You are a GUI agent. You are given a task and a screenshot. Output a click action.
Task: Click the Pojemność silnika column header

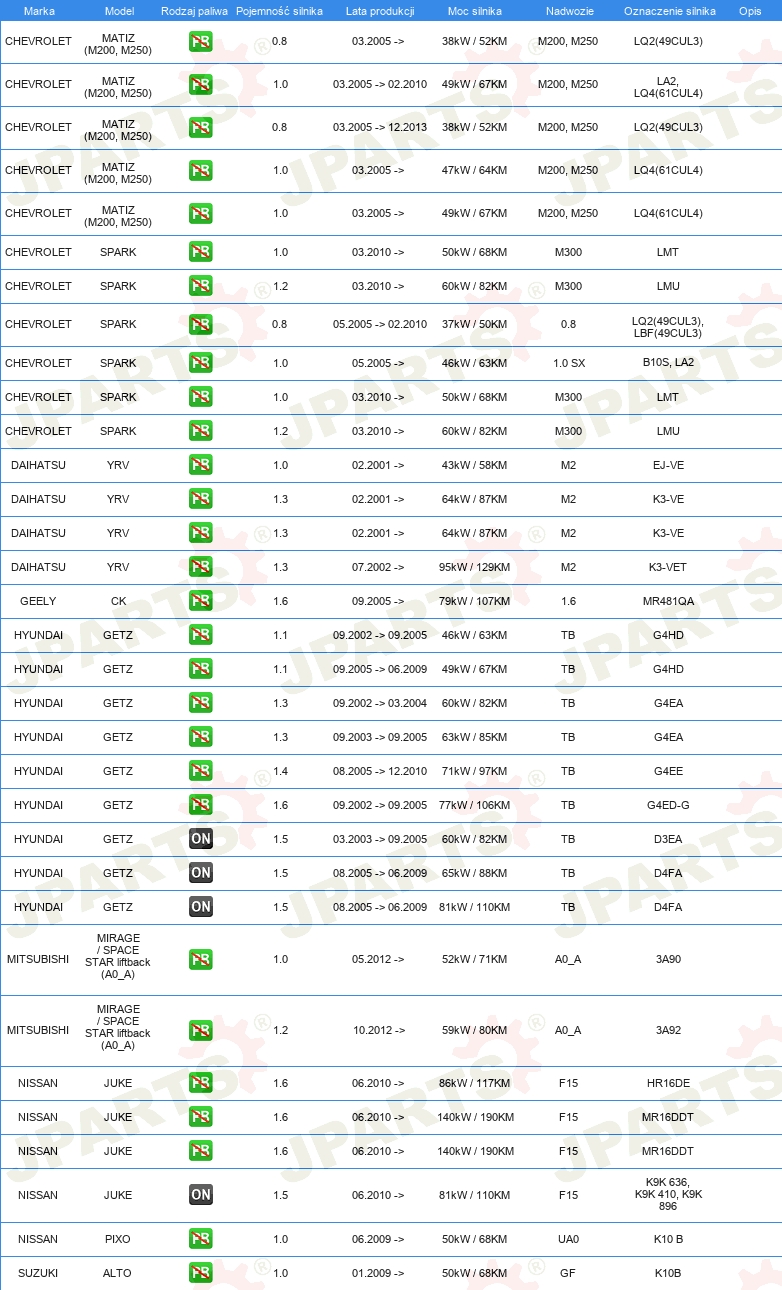[x=280, y=10]
